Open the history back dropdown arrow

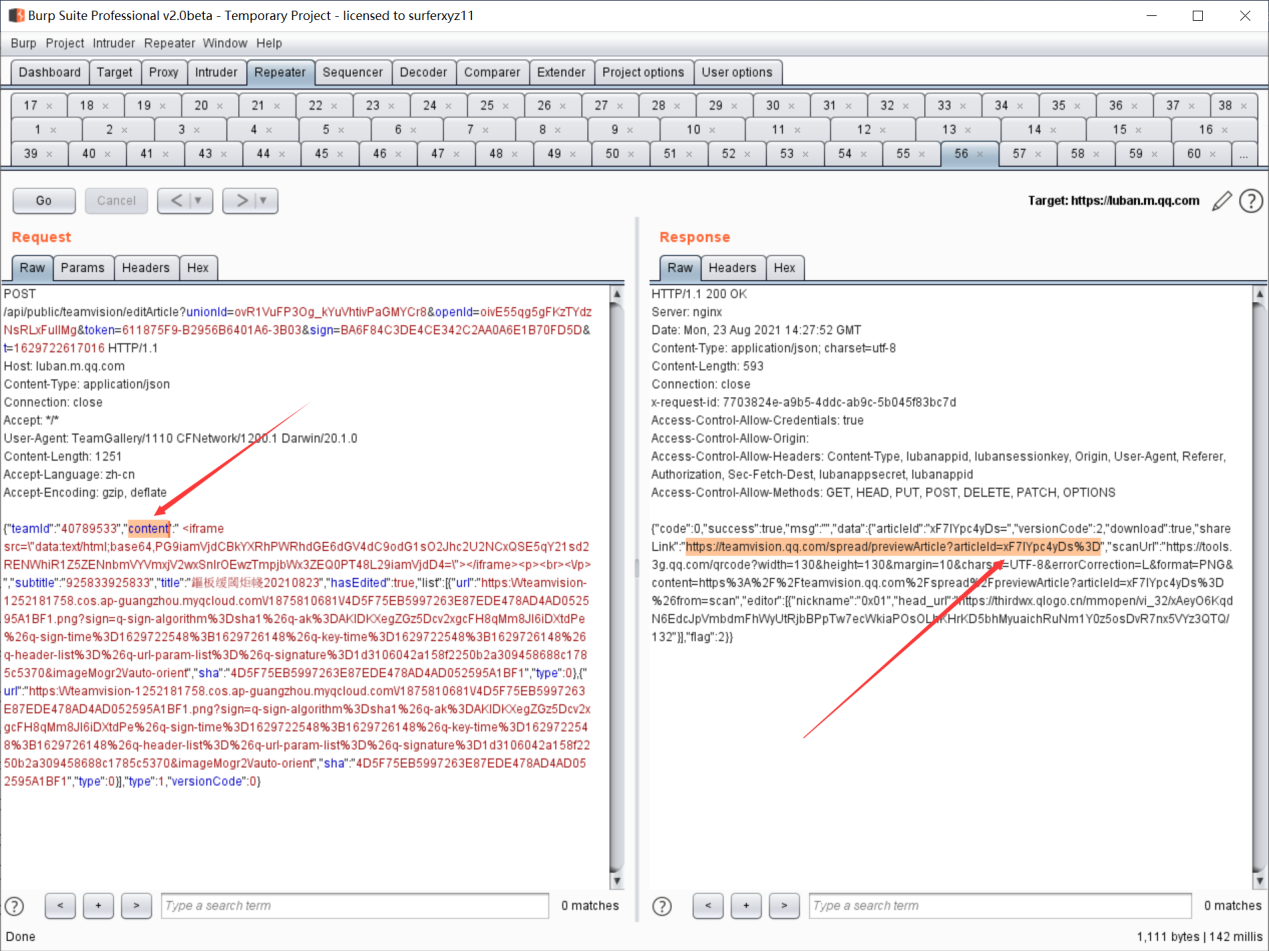click(198, 201)
